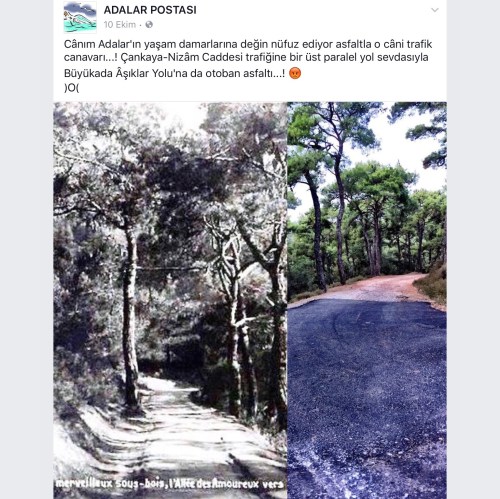Expand the post options chevron
Screen dimensions: 500x499
[435, 10]
